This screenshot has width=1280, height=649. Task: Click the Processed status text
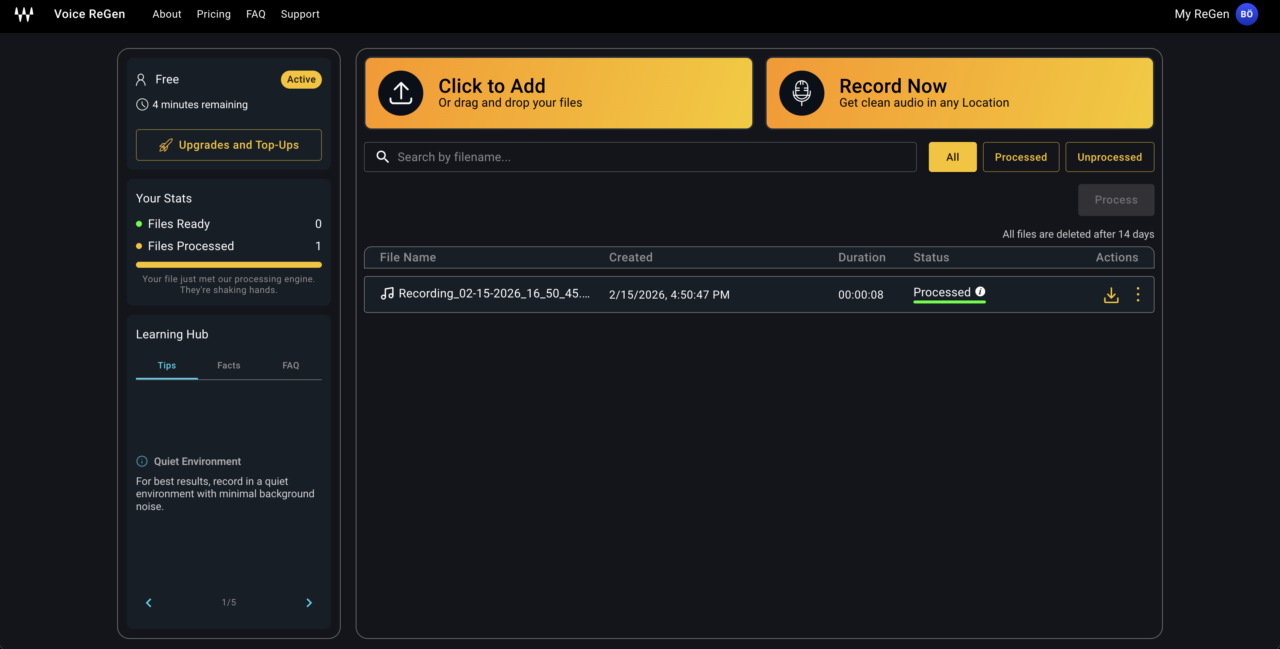[942, 292]
